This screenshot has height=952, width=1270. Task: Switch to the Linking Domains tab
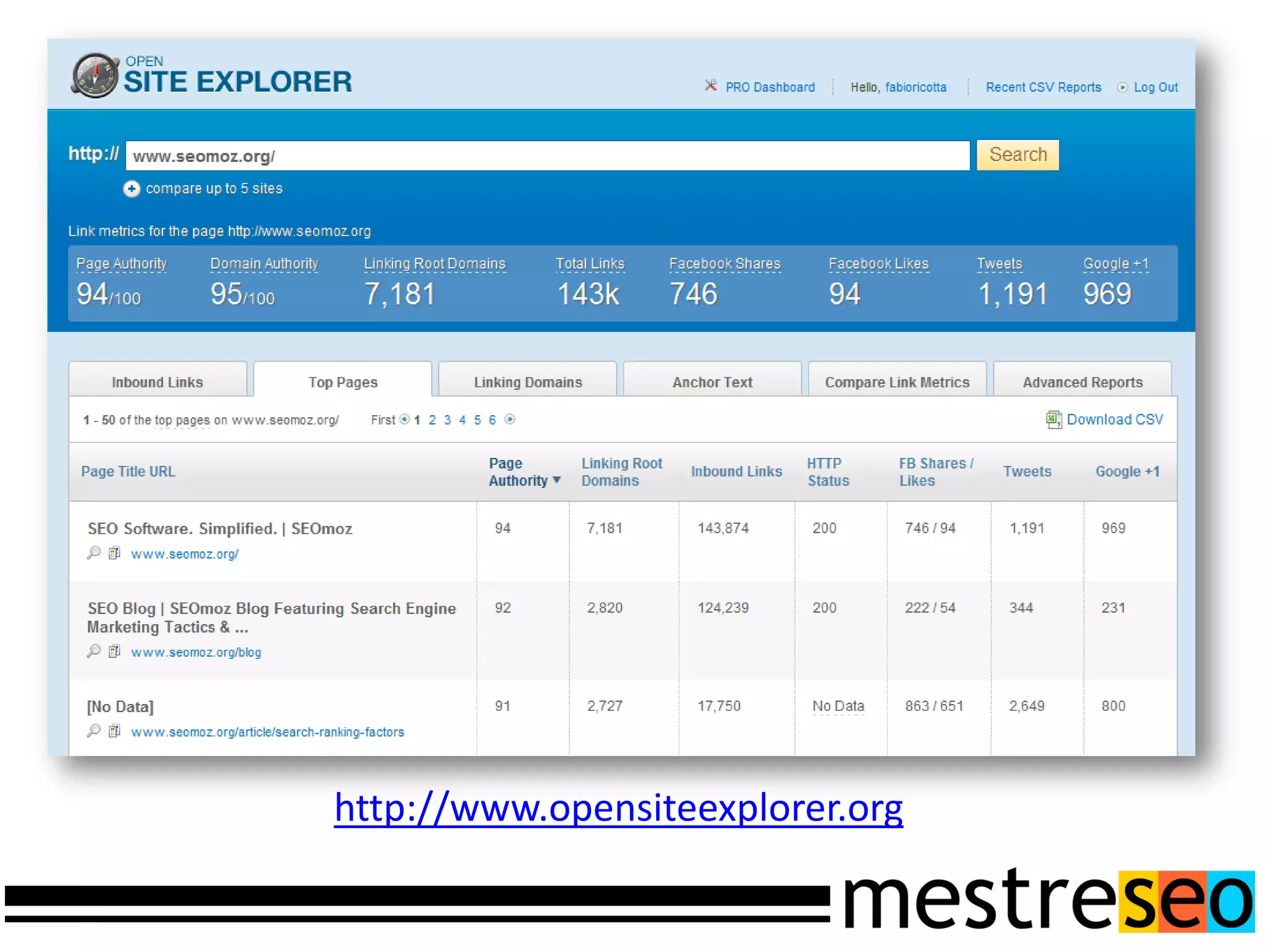click(x=528, y=379)
